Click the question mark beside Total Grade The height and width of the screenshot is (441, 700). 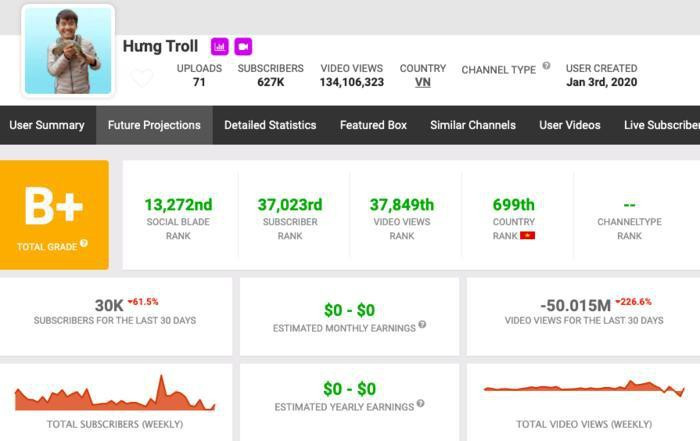coord(84,243)
